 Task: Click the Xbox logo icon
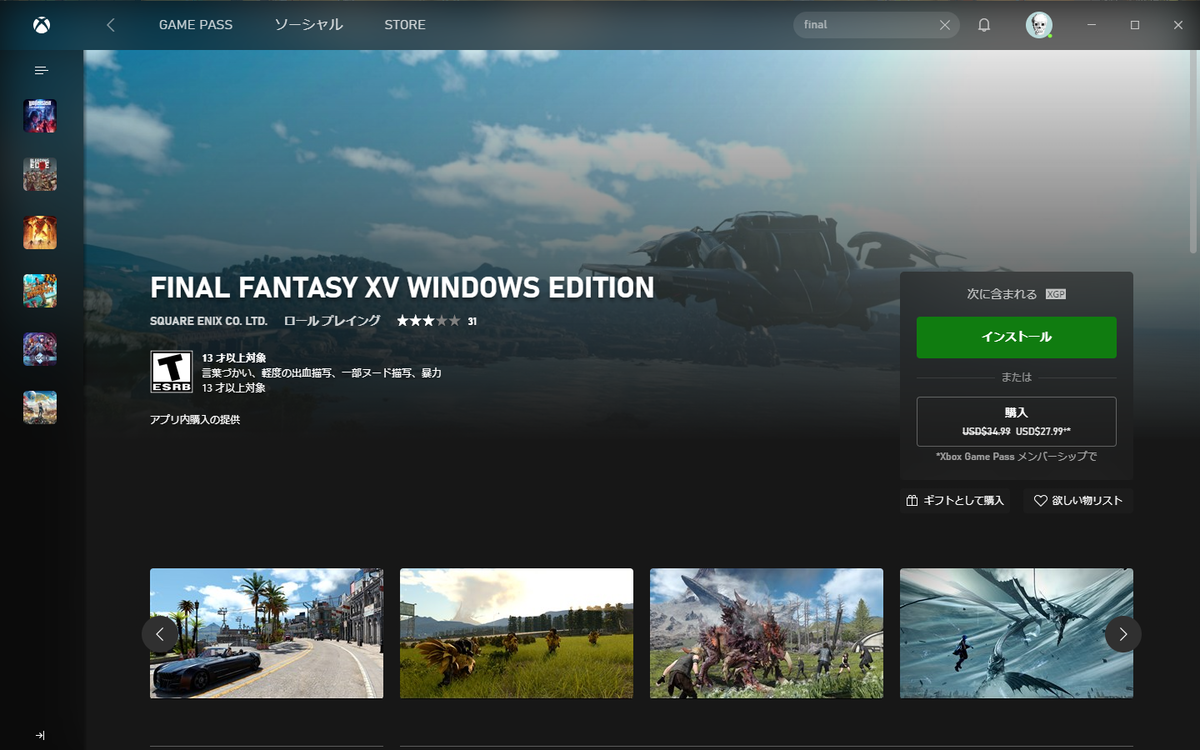[x=41, y=25]
